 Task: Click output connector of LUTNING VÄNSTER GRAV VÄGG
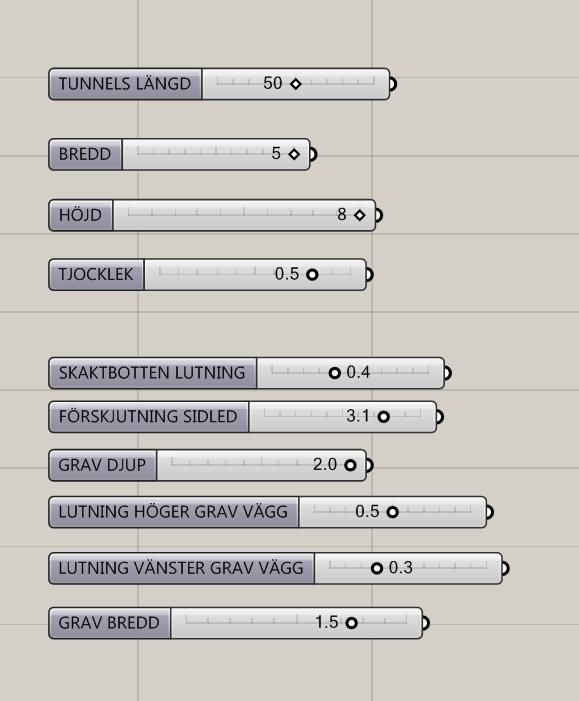(x=505, y=568)
